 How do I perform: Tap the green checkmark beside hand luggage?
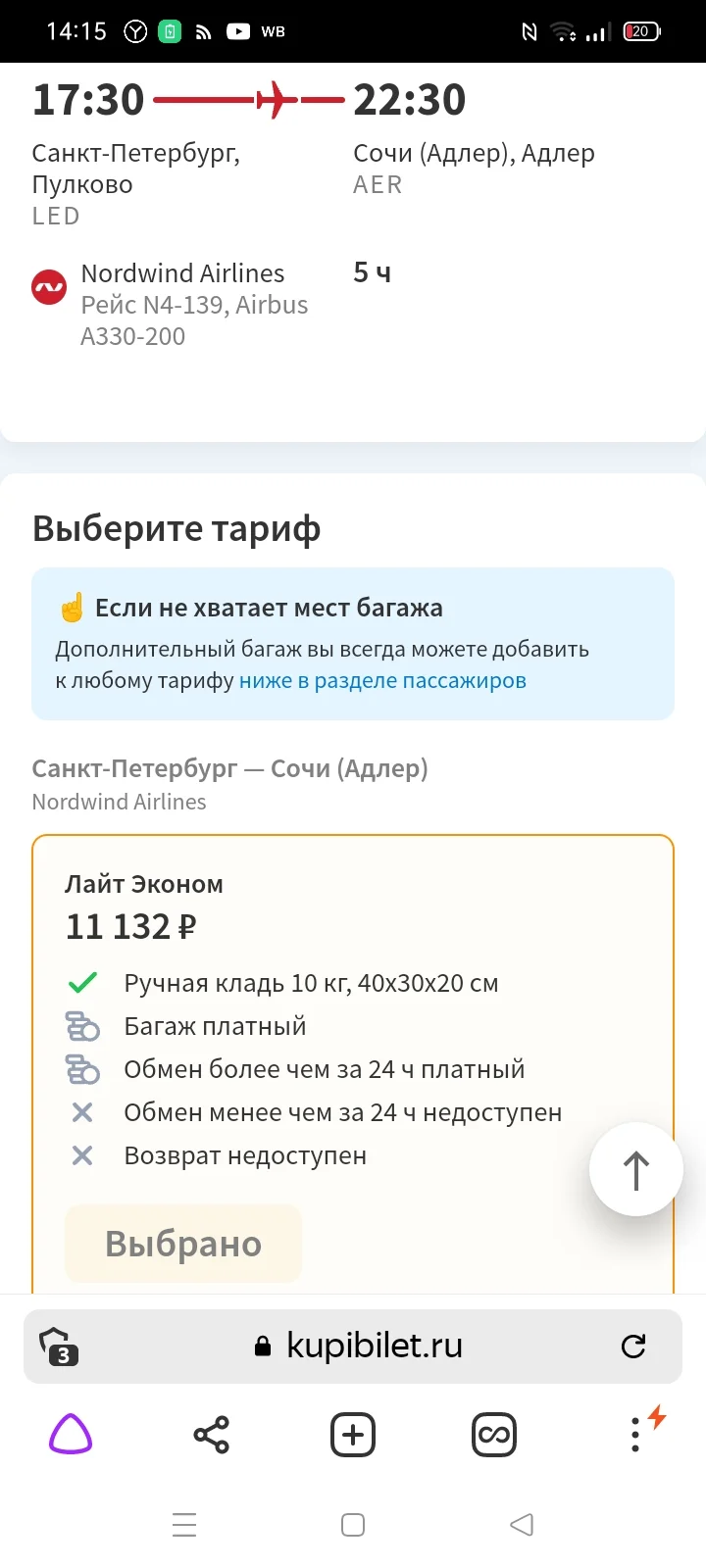[83, 982]
